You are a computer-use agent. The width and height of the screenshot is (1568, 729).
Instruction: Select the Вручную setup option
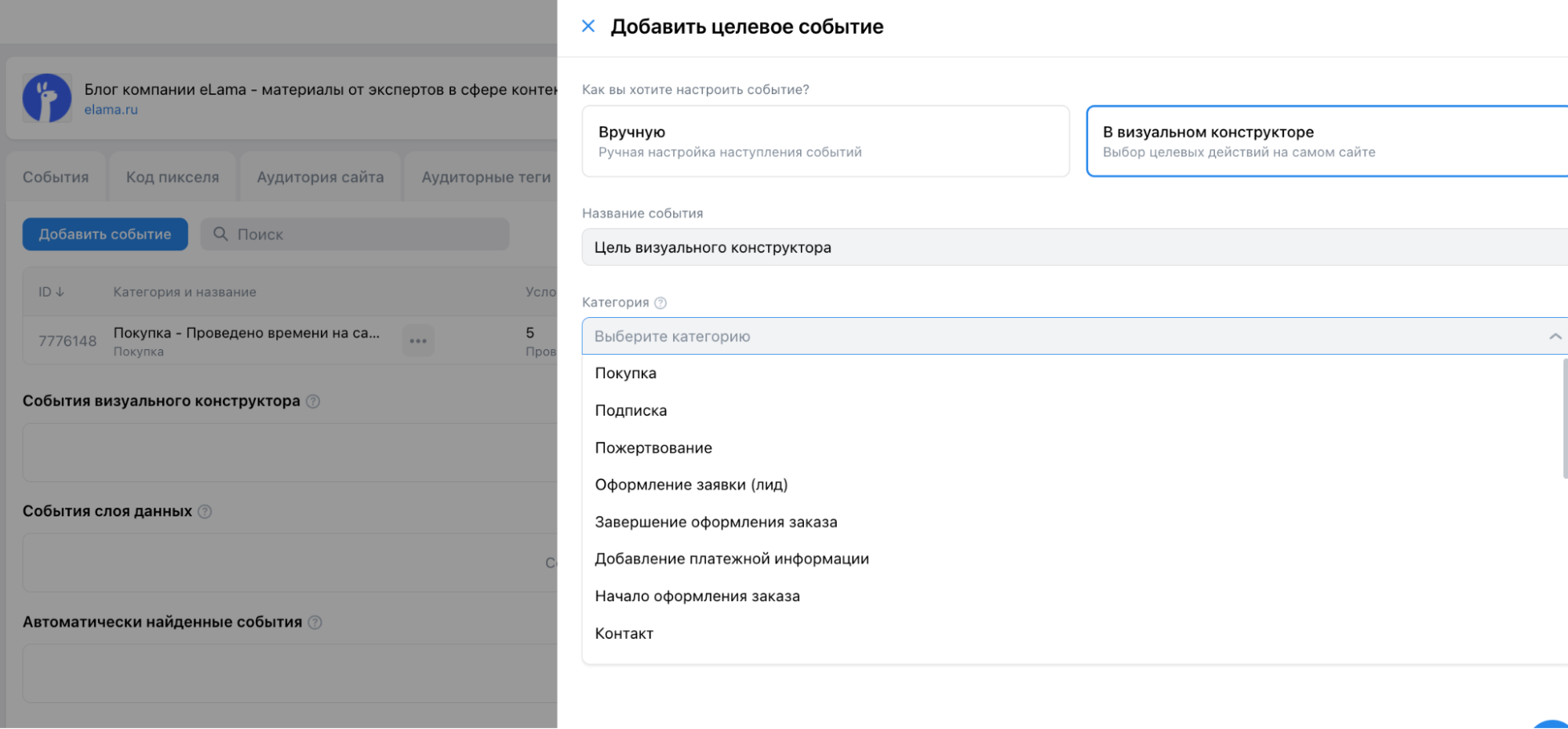pyautogui.click(x=825, y=141)
